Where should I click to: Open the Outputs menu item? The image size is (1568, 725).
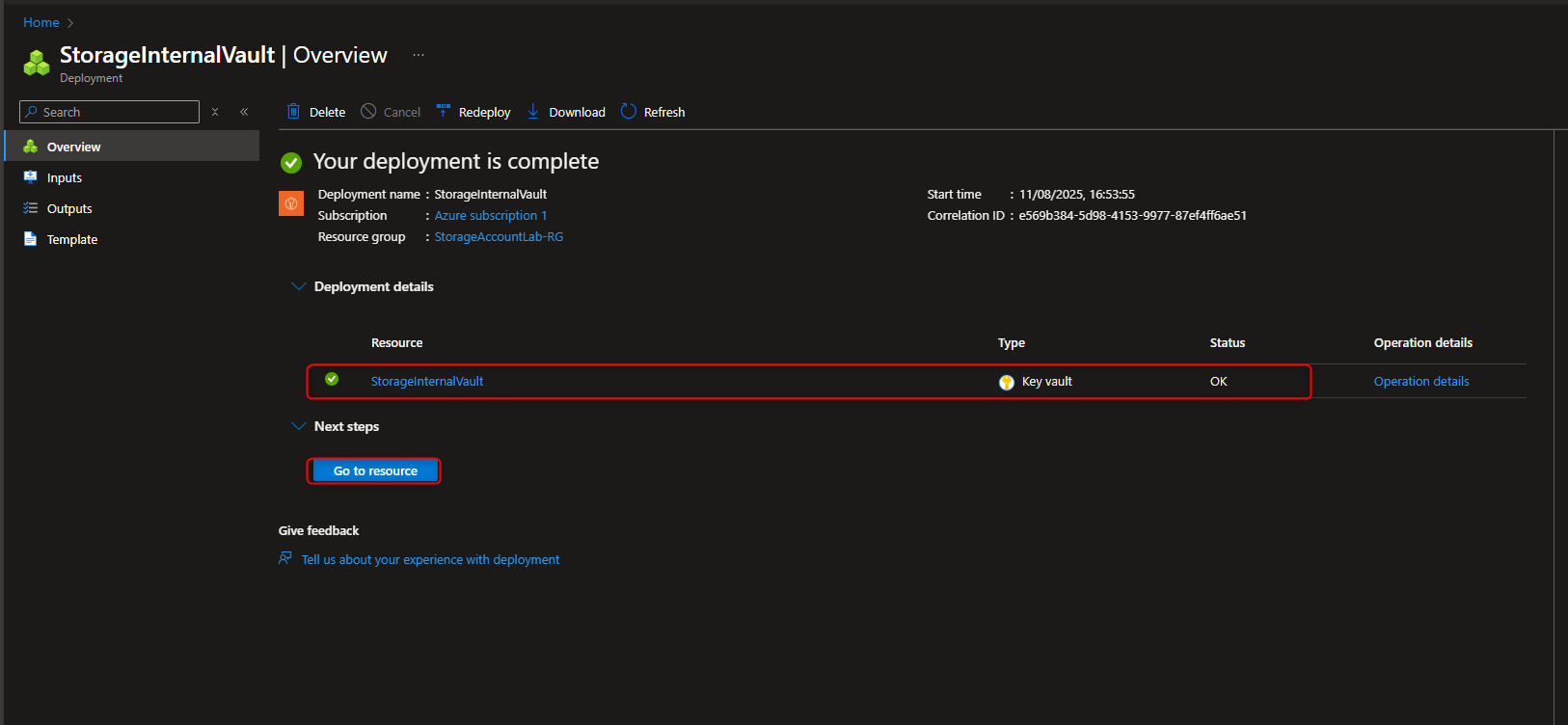(x=132, y=208)
